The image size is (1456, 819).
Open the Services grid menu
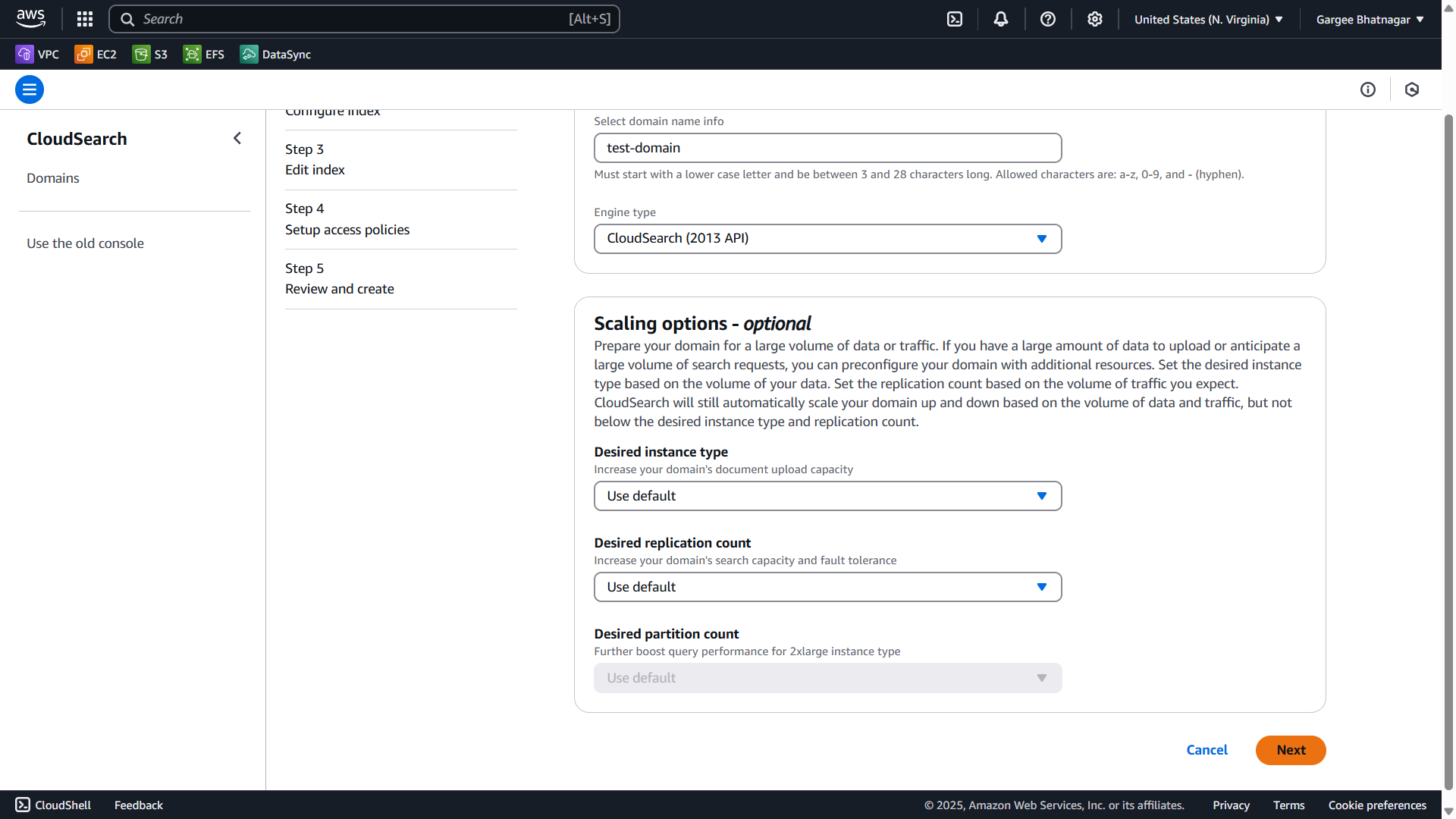(85, 19)
